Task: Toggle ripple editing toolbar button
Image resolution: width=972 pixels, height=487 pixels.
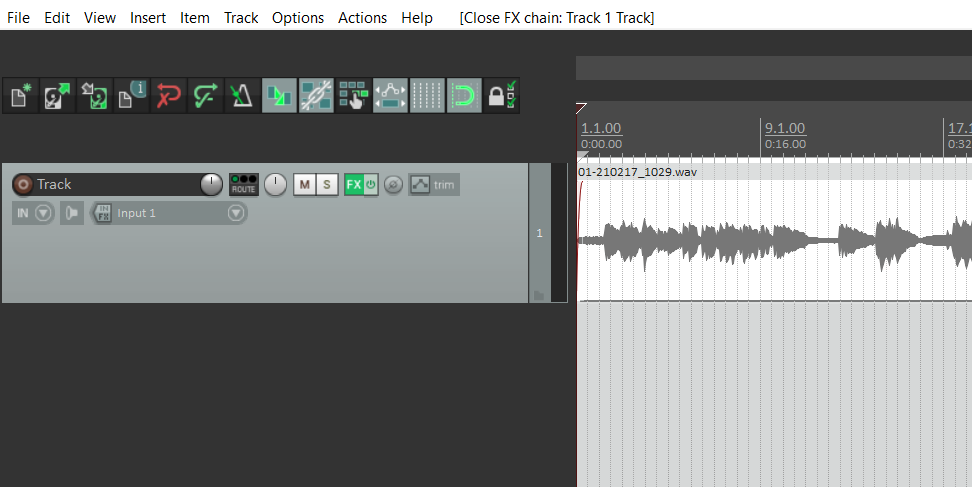Action: click(353, 96)
